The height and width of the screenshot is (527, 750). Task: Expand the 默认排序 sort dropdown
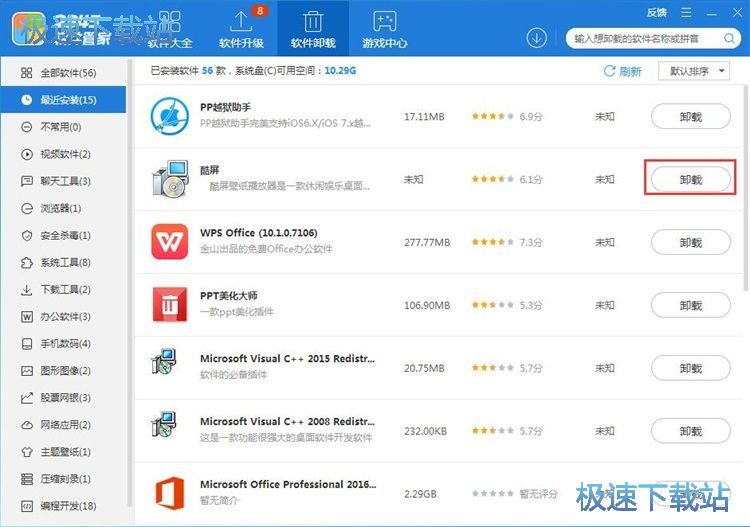coord(694,71)
